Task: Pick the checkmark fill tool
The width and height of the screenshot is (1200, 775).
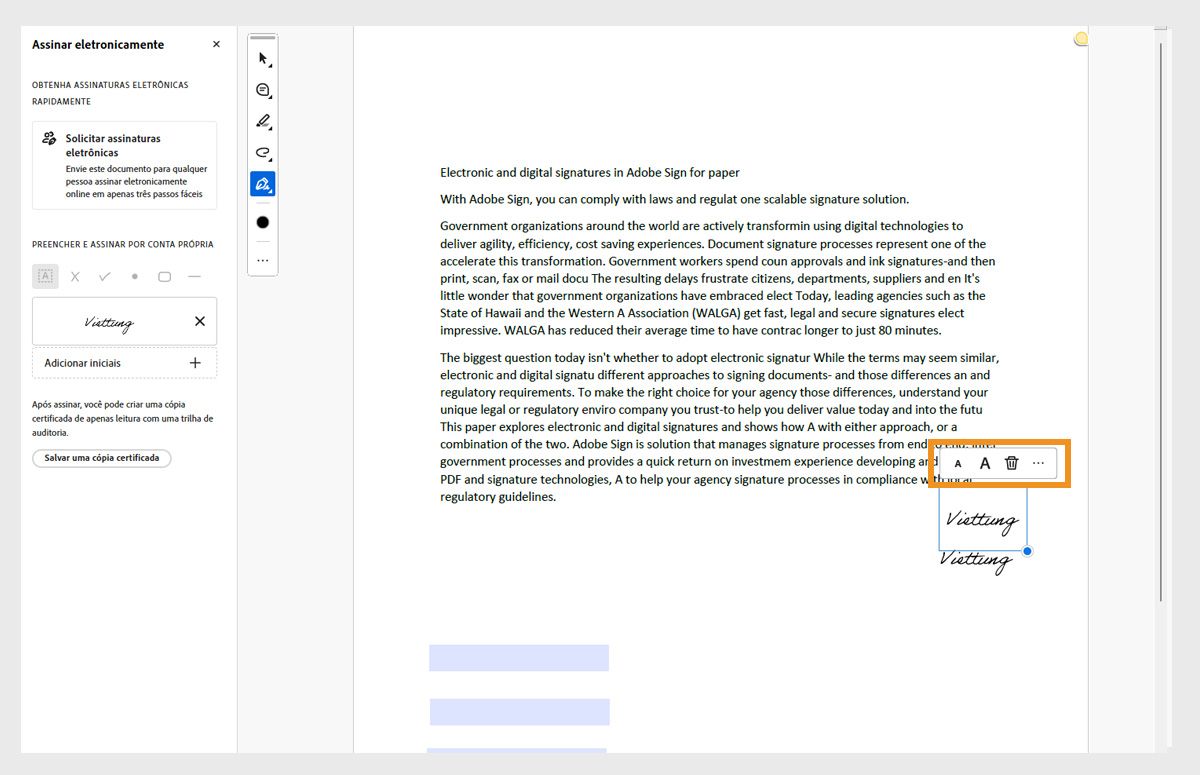Action: click(x=104, y=276)
